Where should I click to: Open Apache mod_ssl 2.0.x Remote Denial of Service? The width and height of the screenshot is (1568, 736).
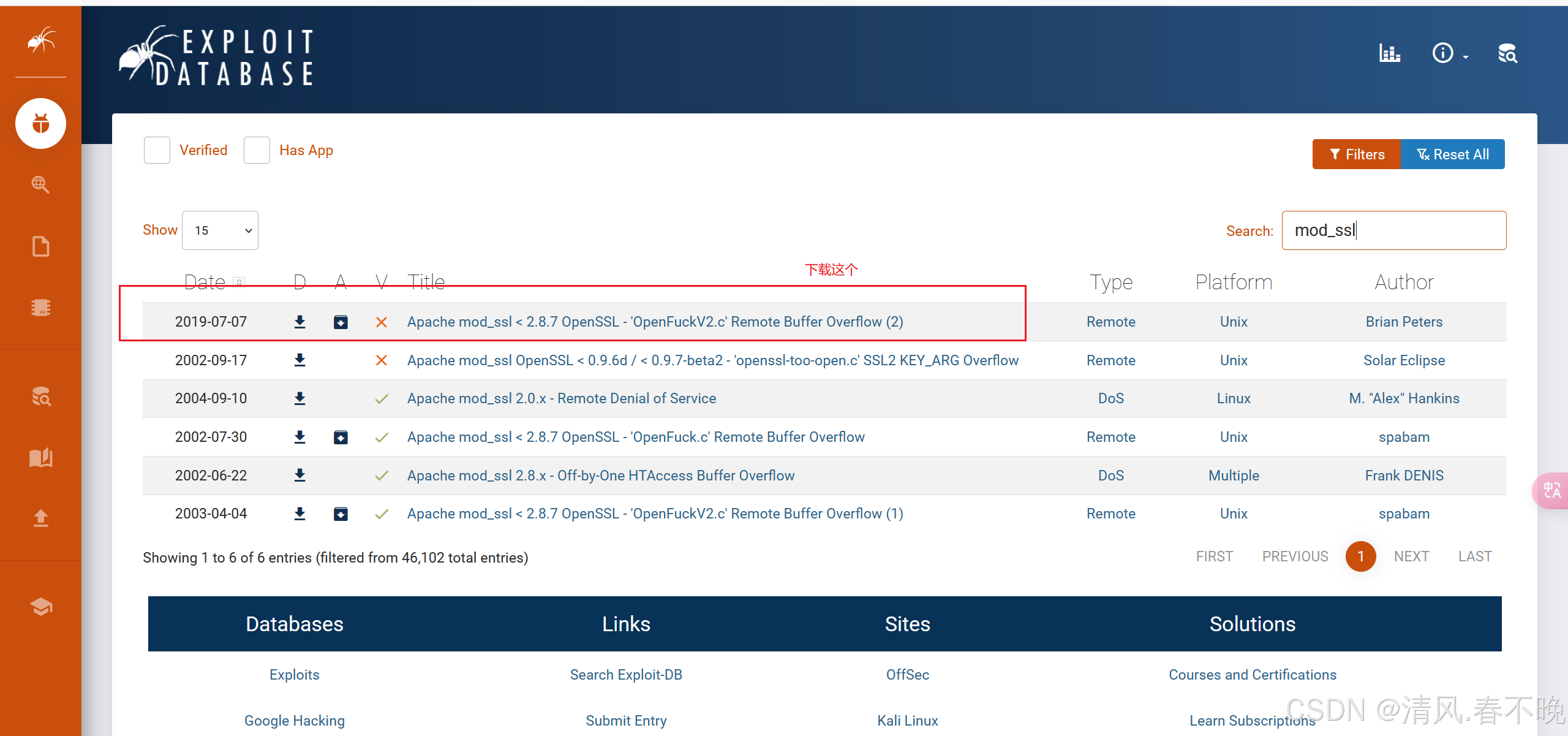click(561, 398)
